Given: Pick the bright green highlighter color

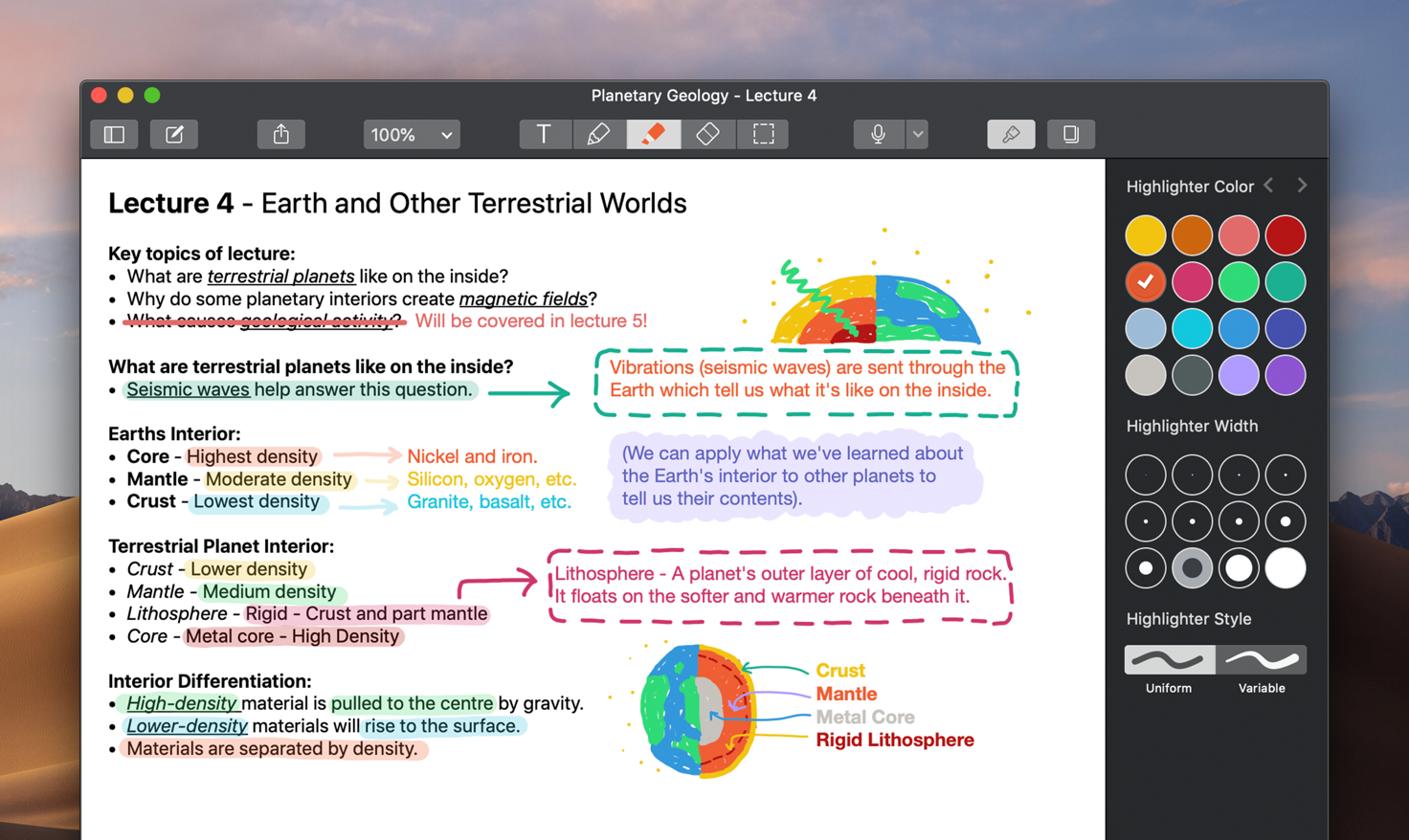Looking at the screenshot, I should [1239, 282].
